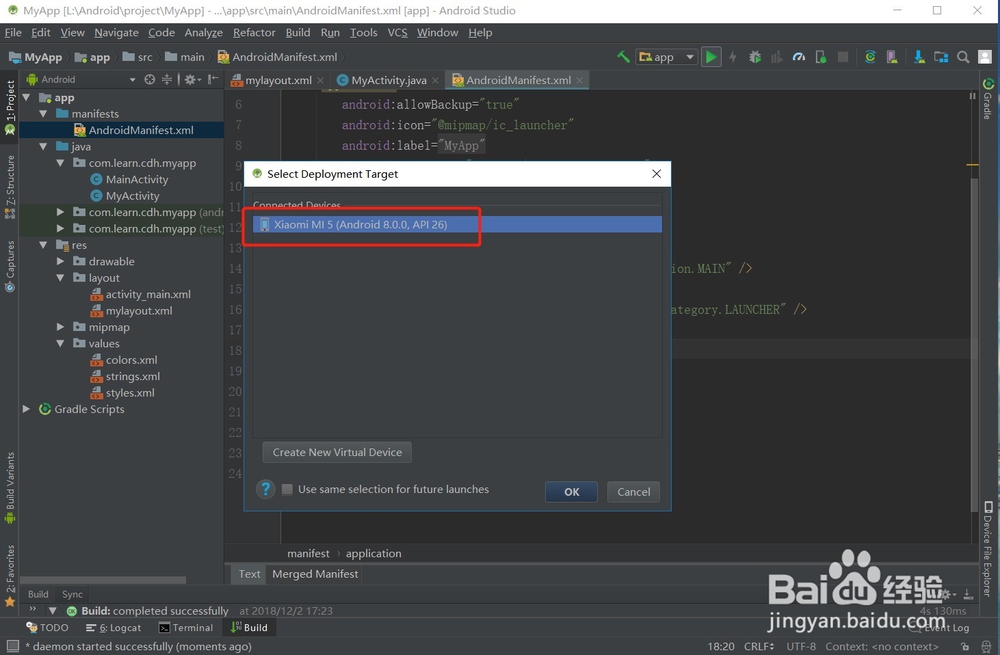The image size is (1000, 655).
Task: Click the Project panel horizontal scrollbar
Action: (103, 580)
